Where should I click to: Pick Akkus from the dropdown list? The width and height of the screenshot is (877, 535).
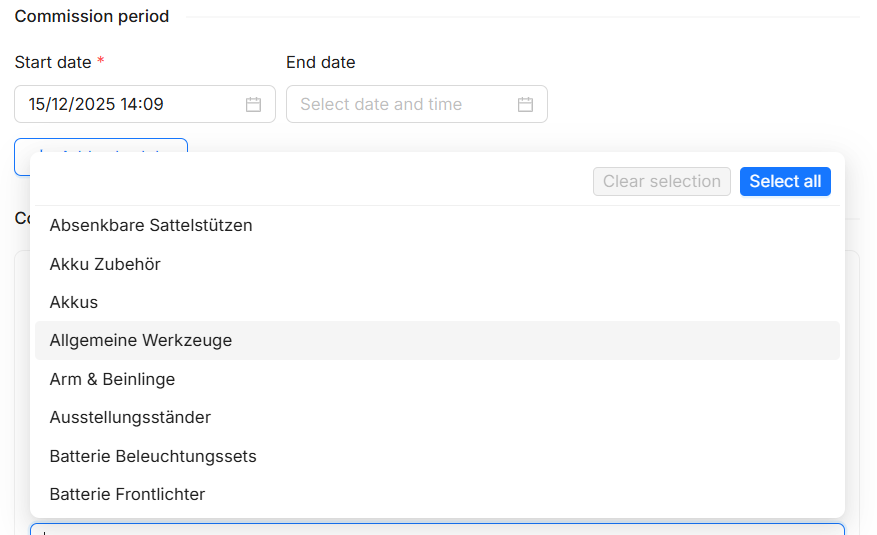click(x=74, y=302)
